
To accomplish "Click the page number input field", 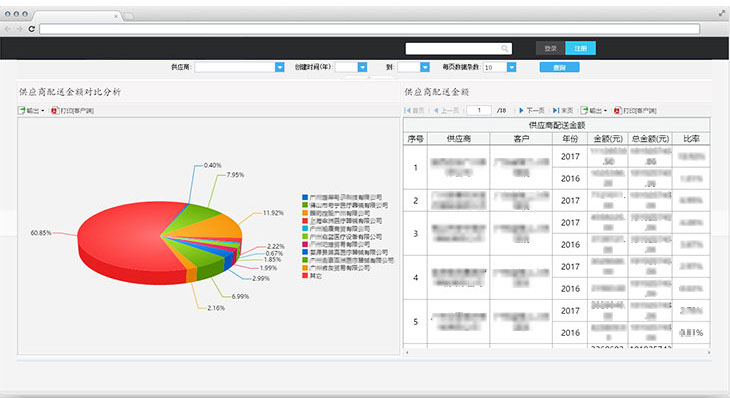I will click(479, 110).
